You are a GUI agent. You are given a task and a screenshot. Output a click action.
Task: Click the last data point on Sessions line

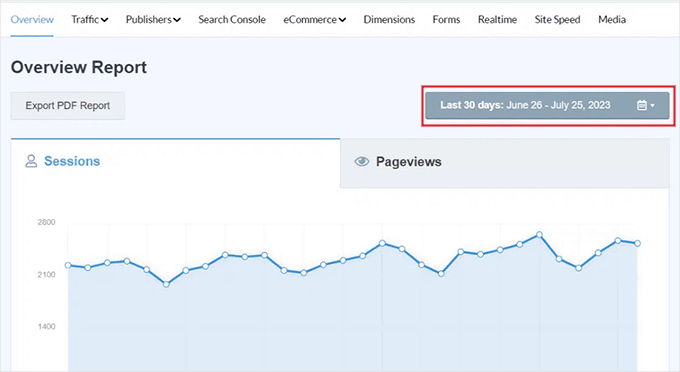pyautogui.click(x=638, y=244)
